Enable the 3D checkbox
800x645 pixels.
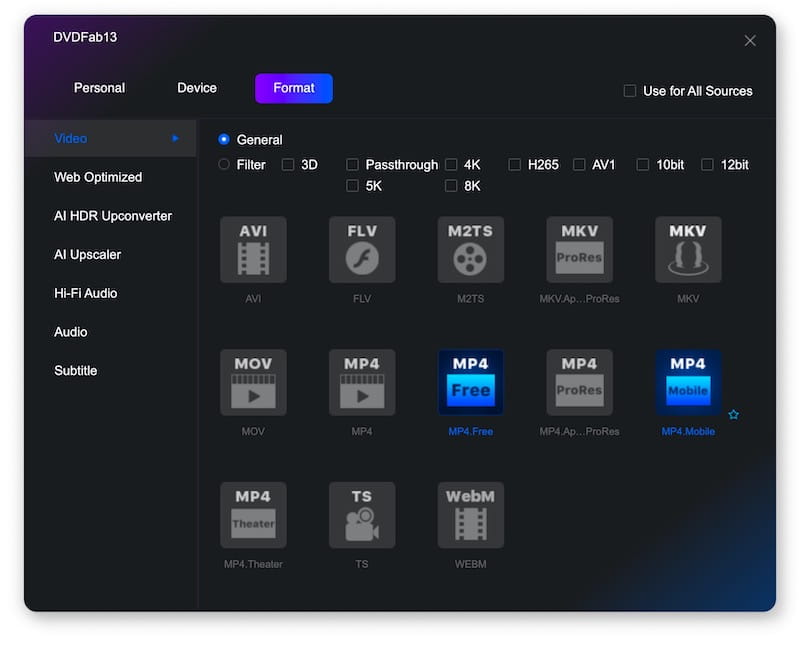[x=288, y=164]
